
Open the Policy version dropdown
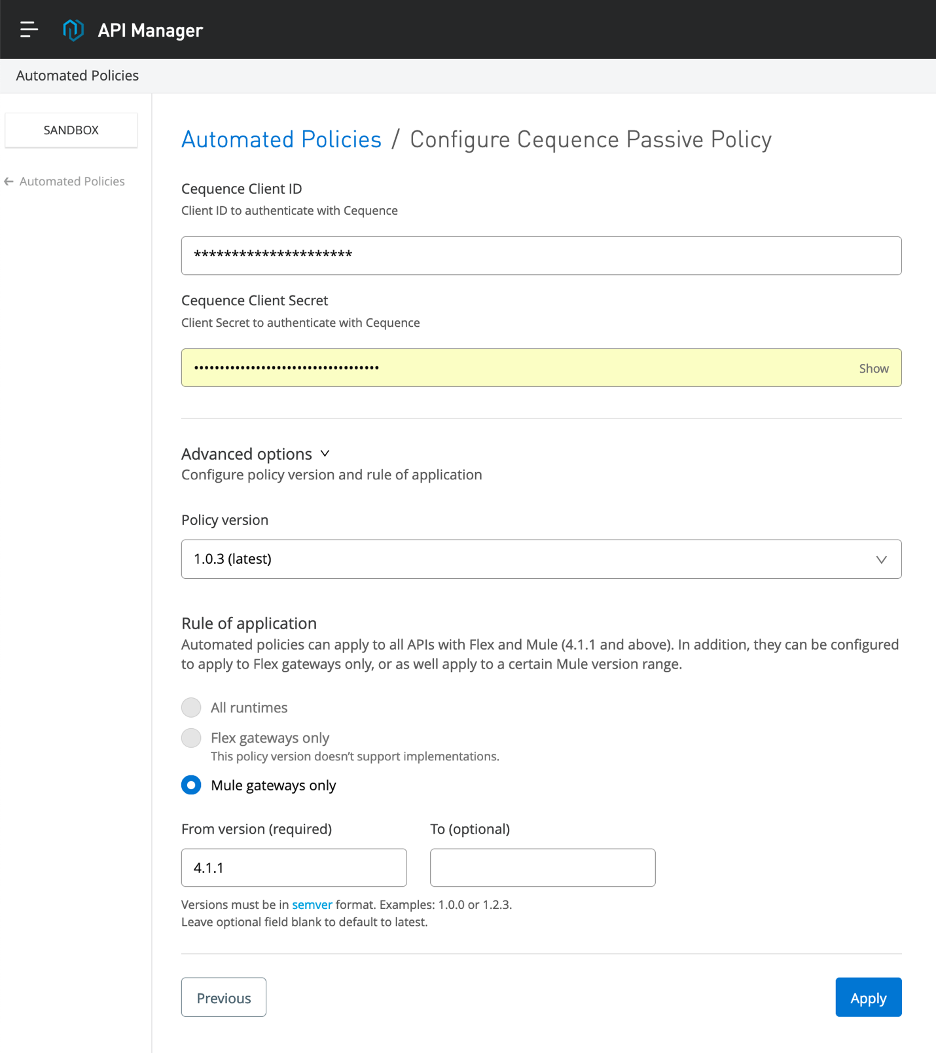tap(541, 559)
